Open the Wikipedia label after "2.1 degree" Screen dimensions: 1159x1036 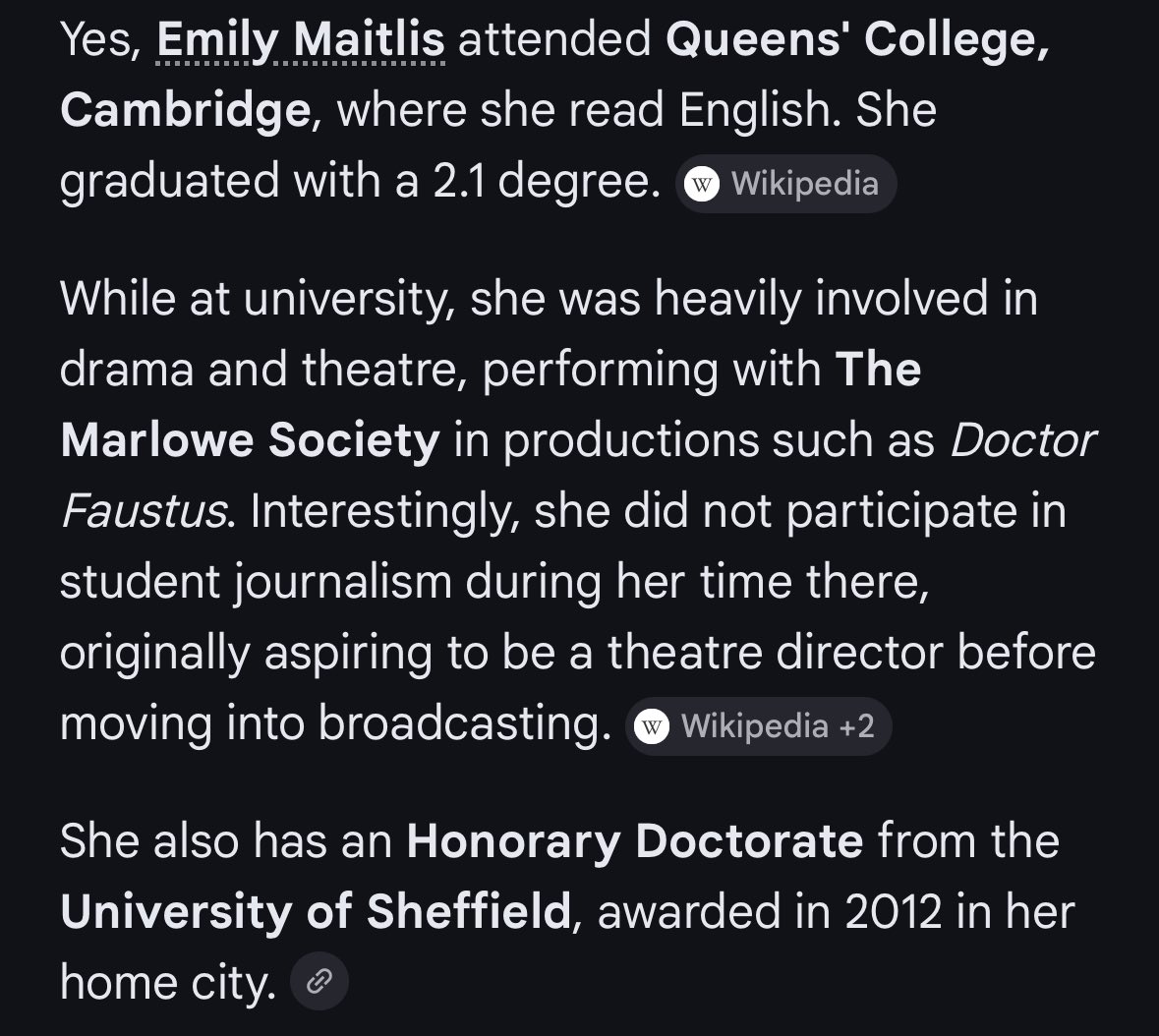(x=804, y=184)
